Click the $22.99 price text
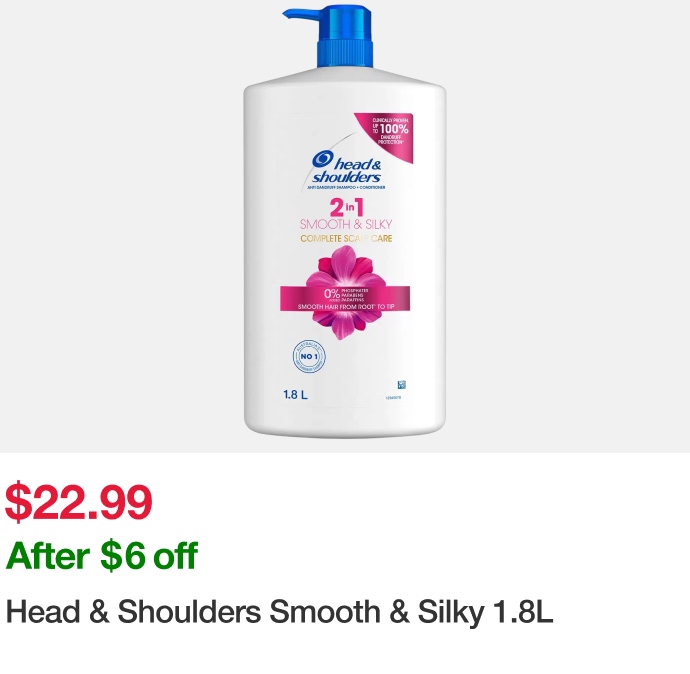Image resolution: width=690 pixels, height=674 pixels. pyautogui.click(x=79, y=502)
